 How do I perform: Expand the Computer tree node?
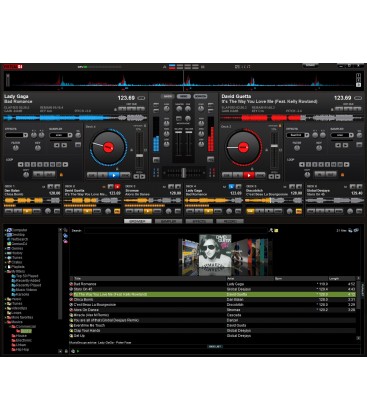[x=5, y=230]
